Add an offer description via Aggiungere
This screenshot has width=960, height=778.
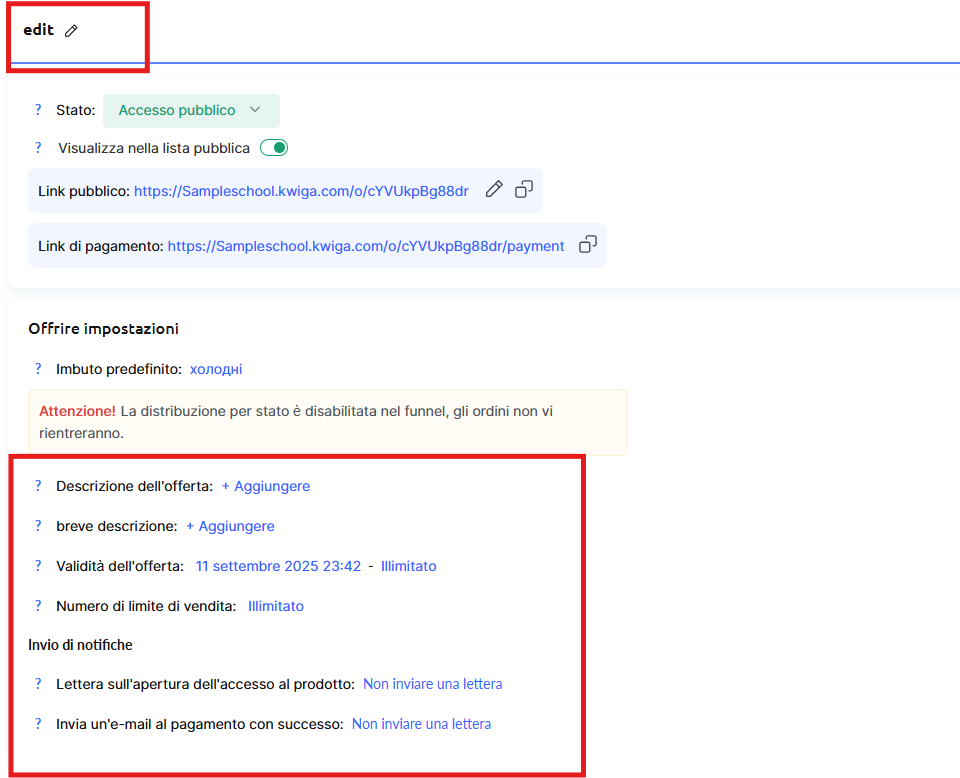pyautogui.click(x=265, y=486)
